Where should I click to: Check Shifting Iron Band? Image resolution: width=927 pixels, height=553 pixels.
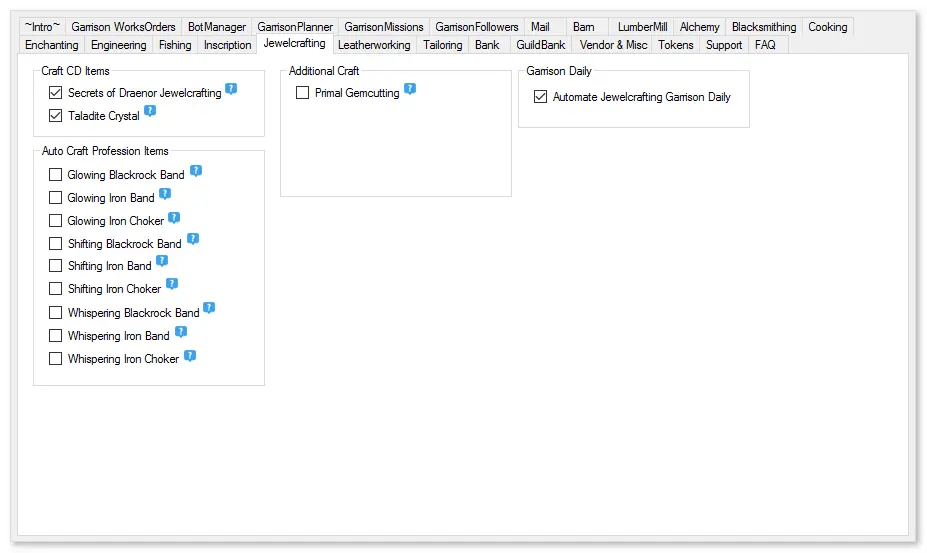click(x=56, y=266)
